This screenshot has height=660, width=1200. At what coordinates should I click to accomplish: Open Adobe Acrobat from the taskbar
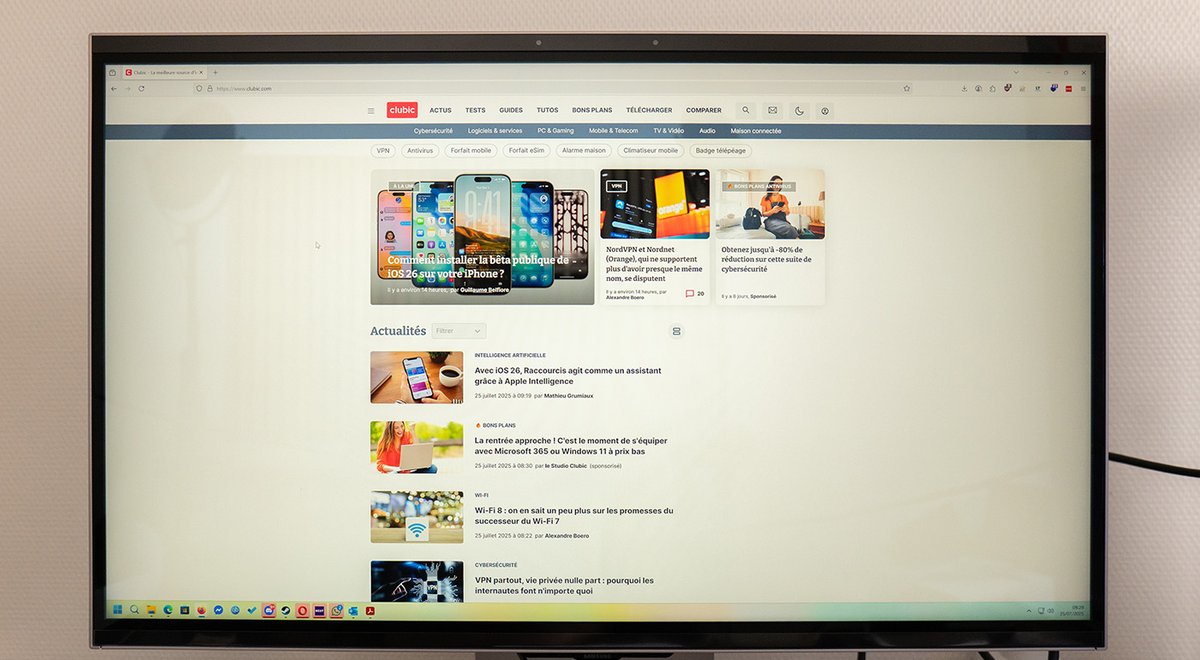click(x=370, y=610)
